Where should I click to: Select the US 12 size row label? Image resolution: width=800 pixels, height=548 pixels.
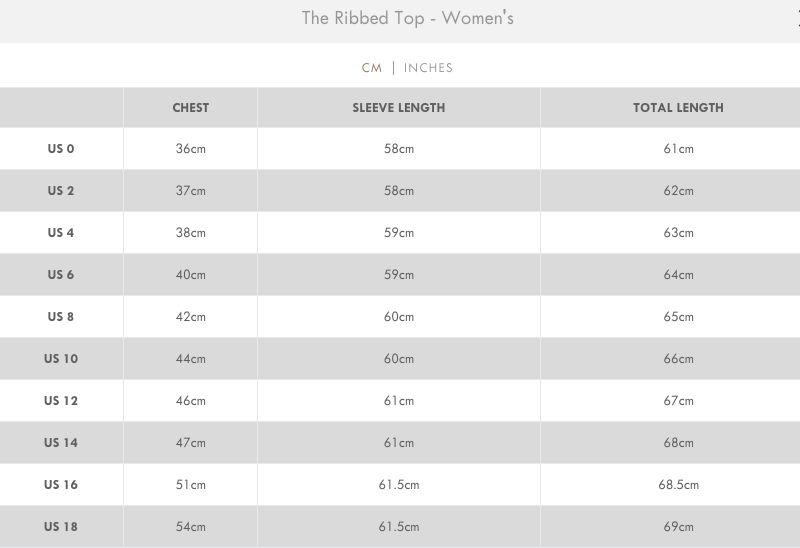61,401
